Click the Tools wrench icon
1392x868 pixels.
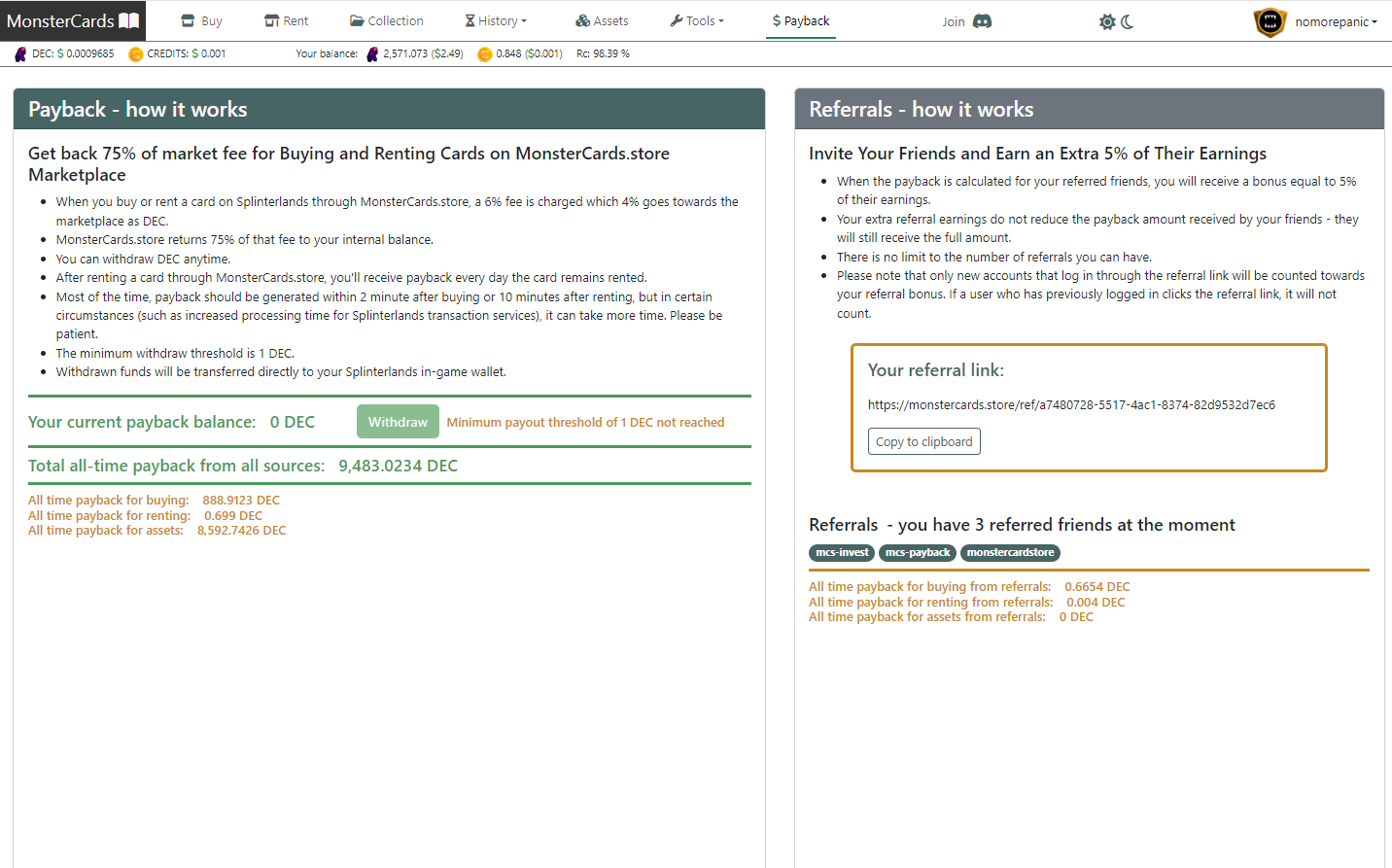676,20
